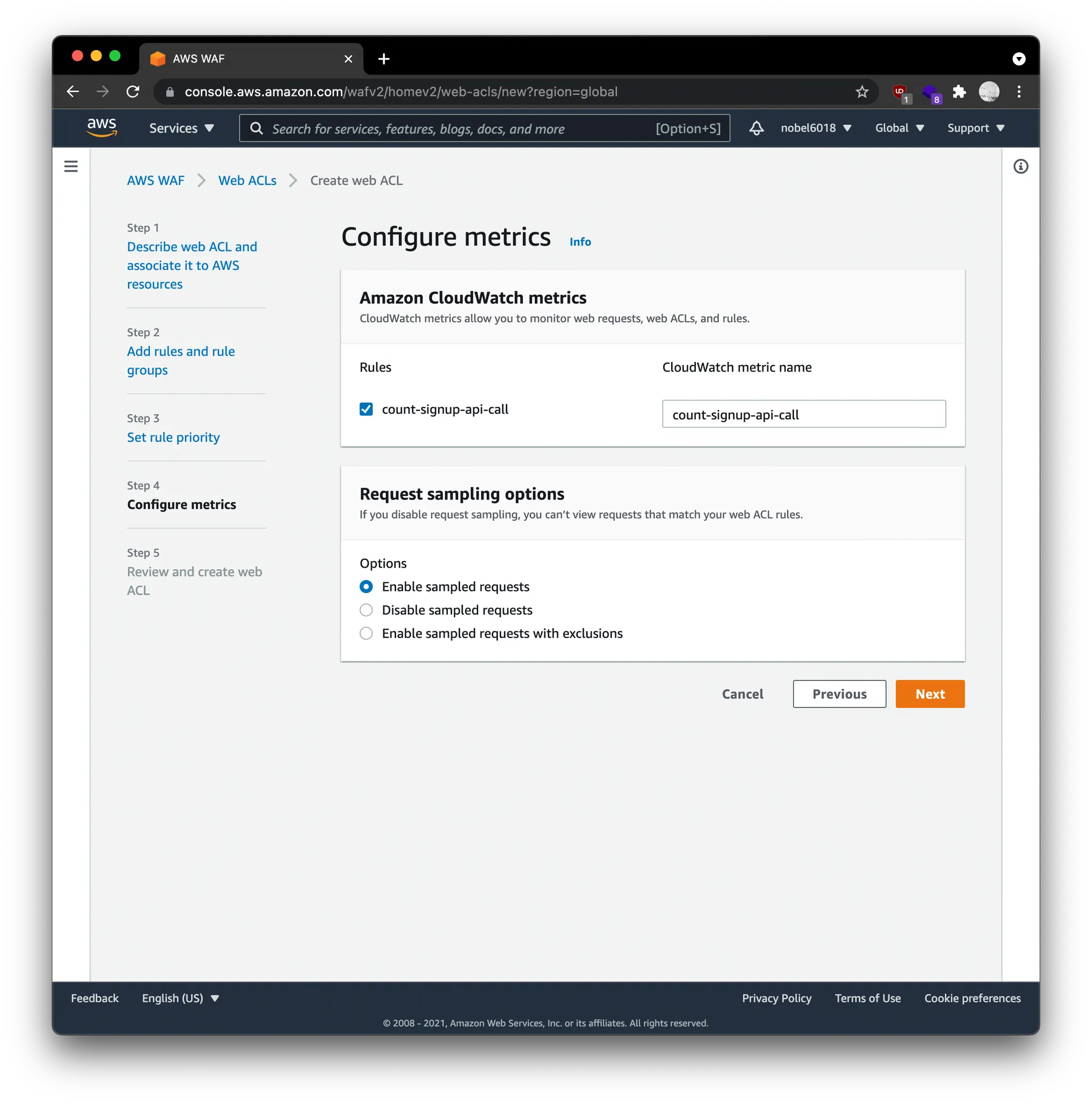This screenshot has width=1092, height=1104.
Task: Select Enable sampled requests with exclusions
Action: (366, 634)
